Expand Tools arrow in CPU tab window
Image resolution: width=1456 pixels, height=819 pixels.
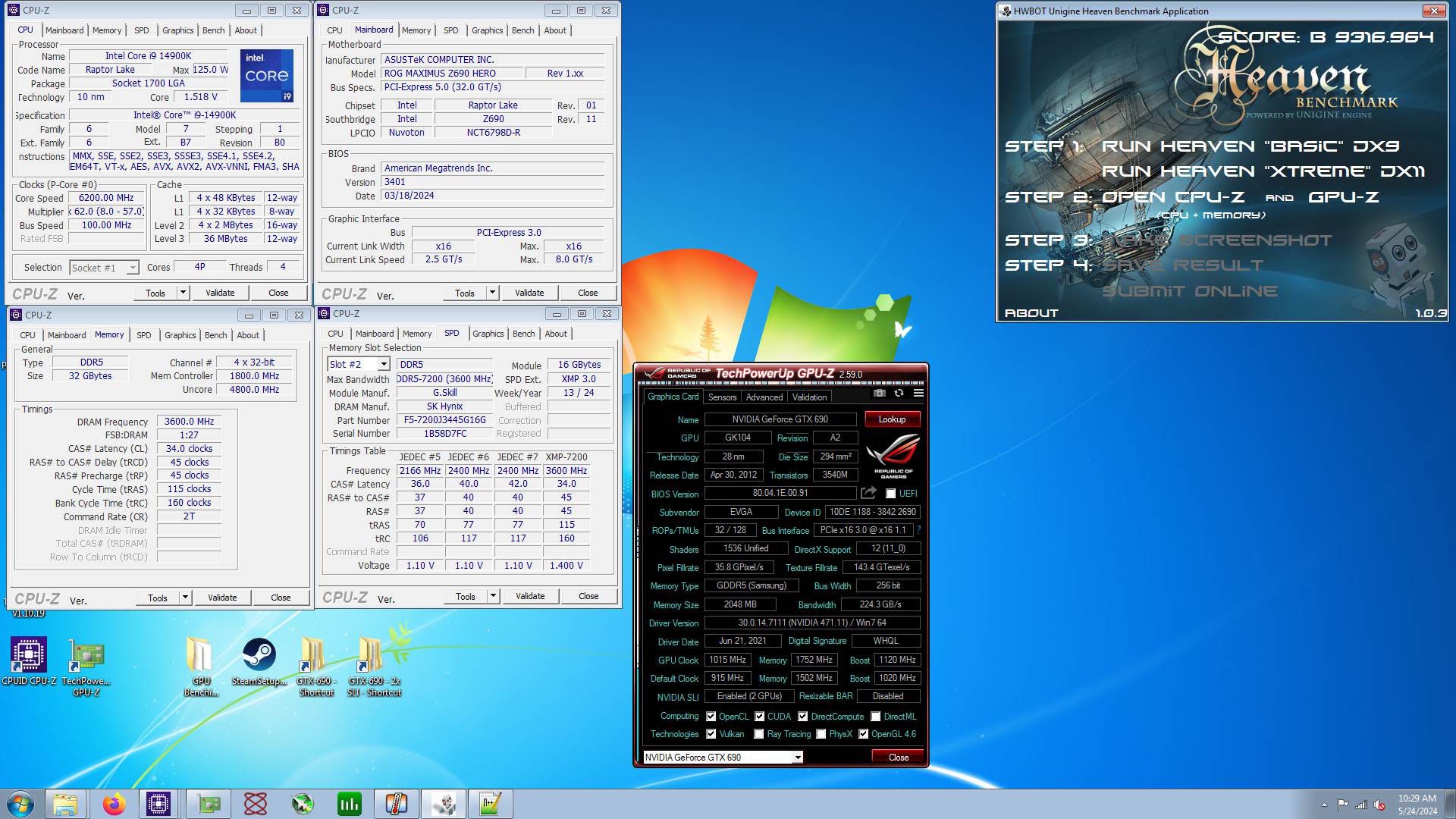[183, 293]
